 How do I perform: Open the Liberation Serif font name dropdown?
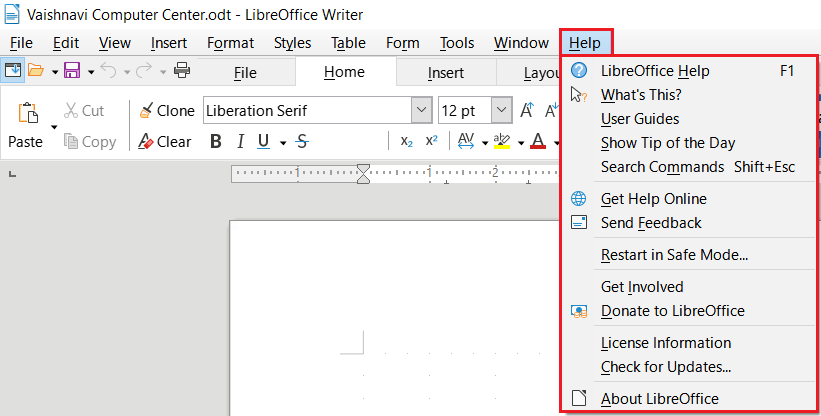click(421, 110)
